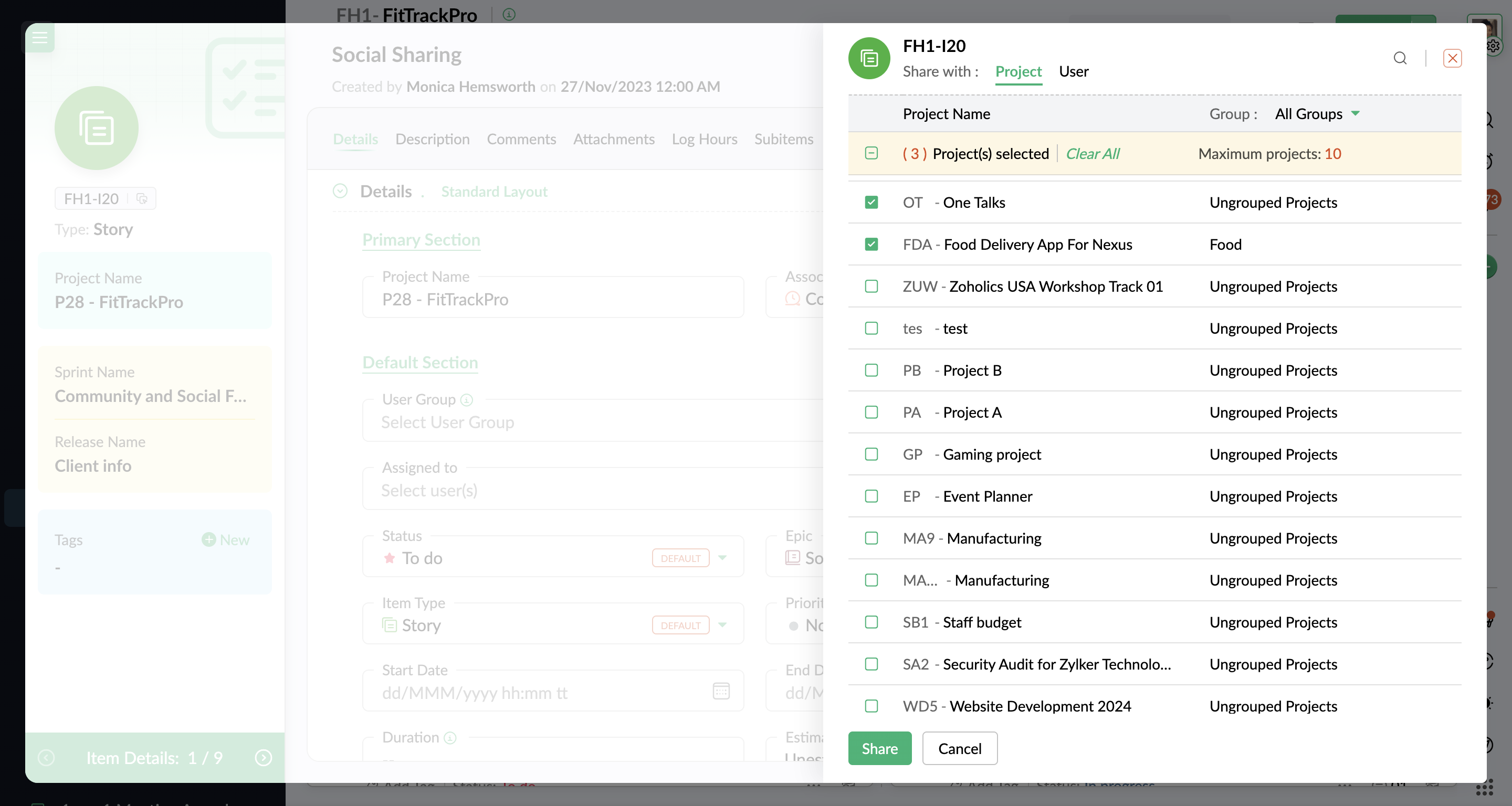Click the Project Name P28 field
Image resolution: width=1512 pixels, height=806 pixels.
click(x=553, y=298)
